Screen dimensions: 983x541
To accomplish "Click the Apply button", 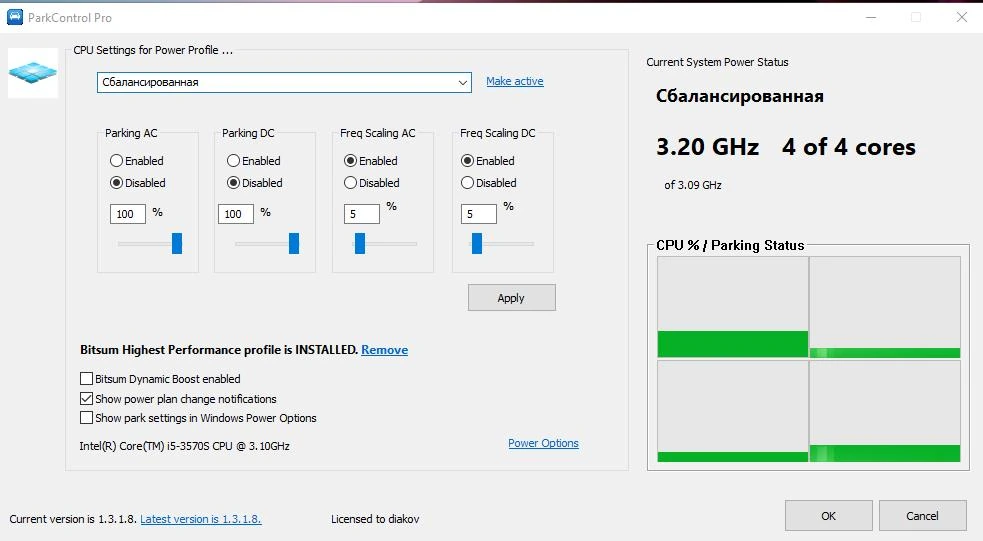I will (x=512, y=298).
